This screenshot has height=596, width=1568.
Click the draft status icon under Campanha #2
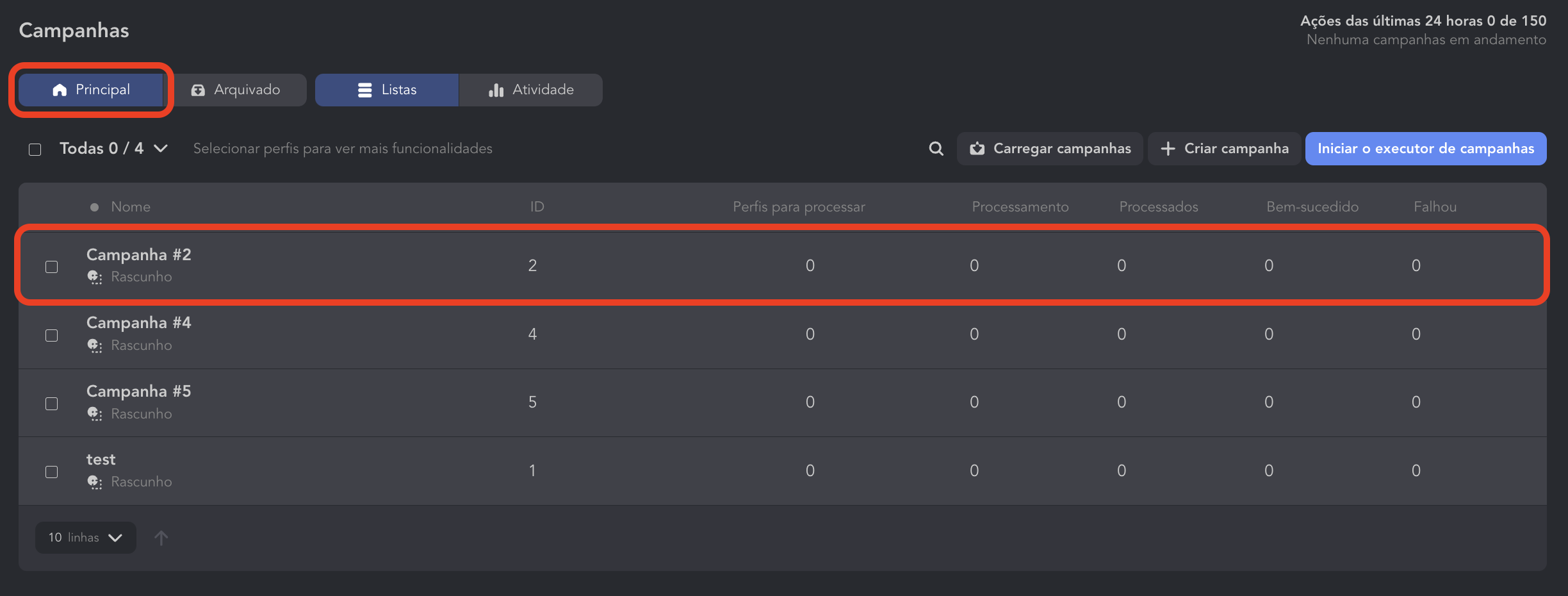click(x=95, y=277)
